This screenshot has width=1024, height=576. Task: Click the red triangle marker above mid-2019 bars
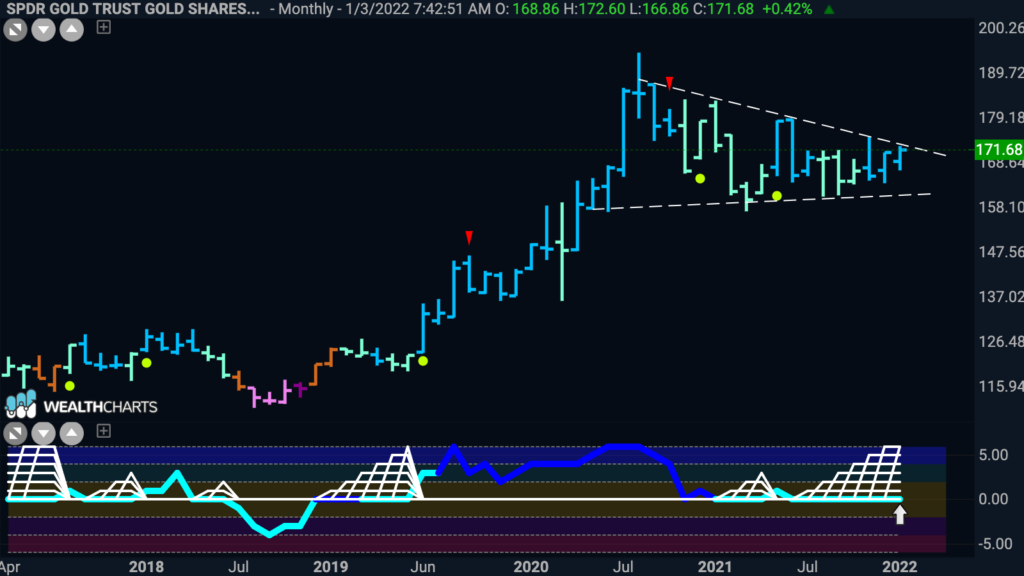tap(469, 236)
